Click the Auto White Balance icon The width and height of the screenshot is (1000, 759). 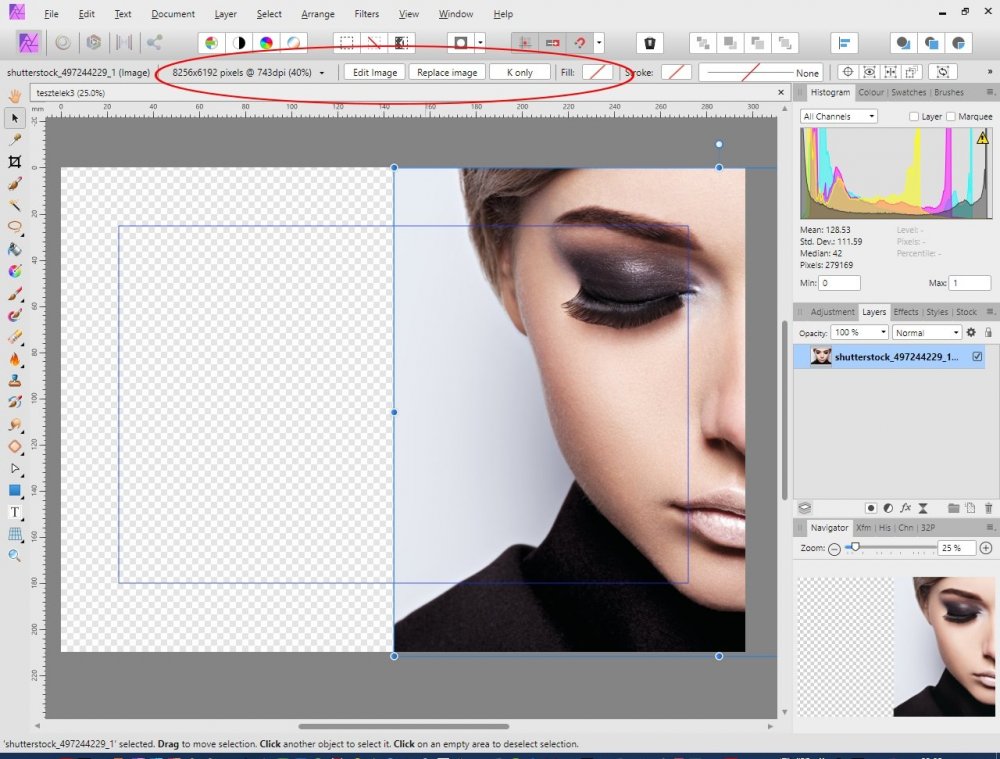293,43
